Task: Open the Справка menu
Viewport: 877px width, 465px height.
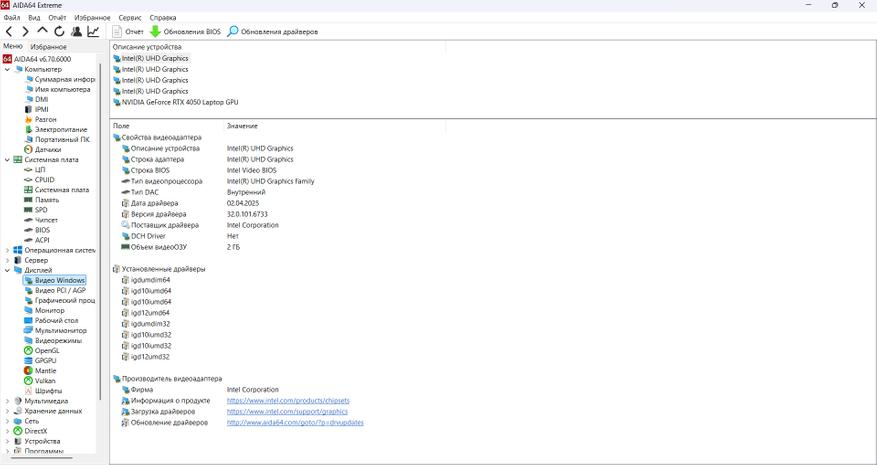Action: tap(163, 18)
